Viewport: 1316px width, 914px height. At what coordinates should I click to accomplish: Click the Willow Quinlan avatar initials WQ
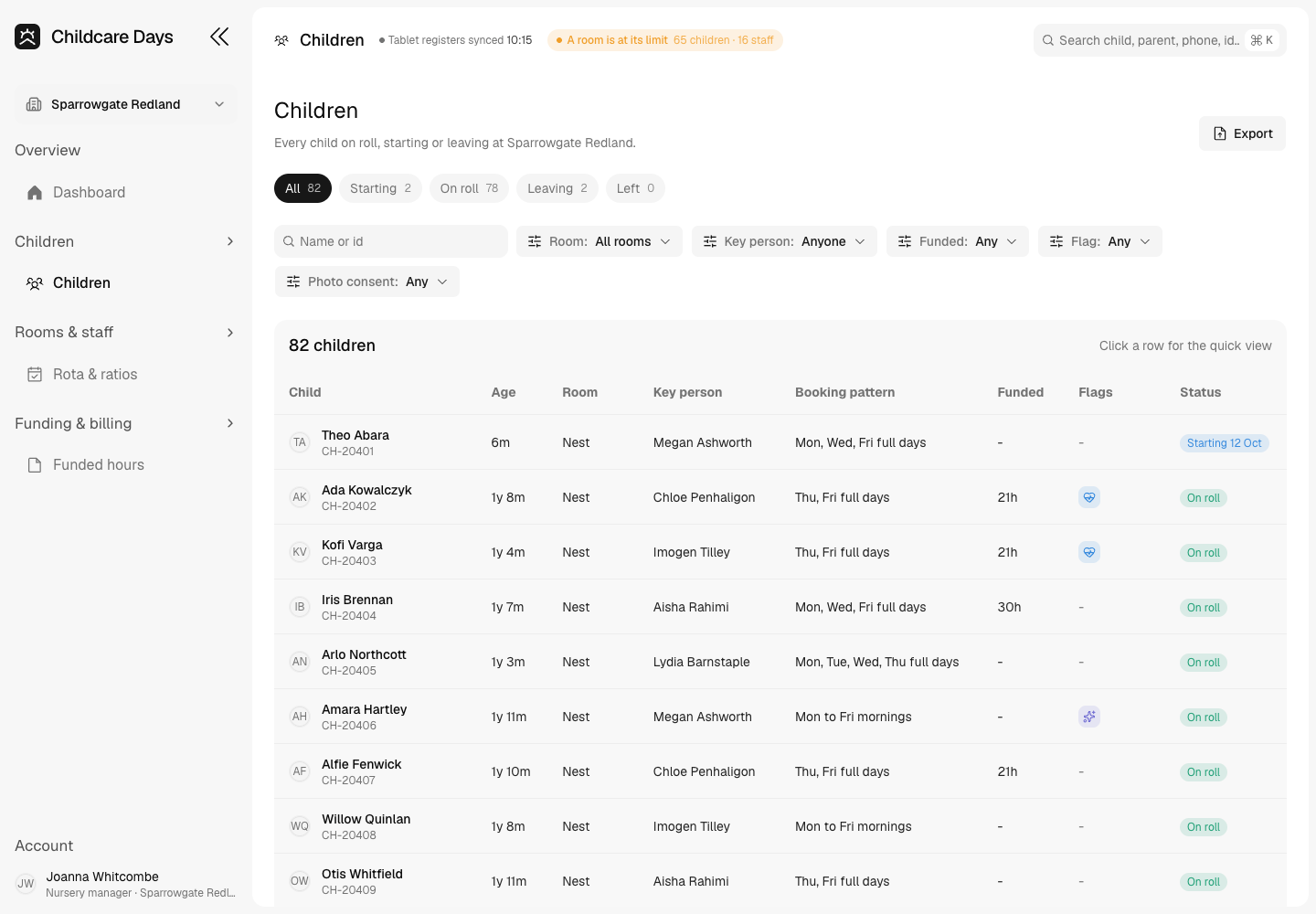pyautogui.click(x=300, y=826)
